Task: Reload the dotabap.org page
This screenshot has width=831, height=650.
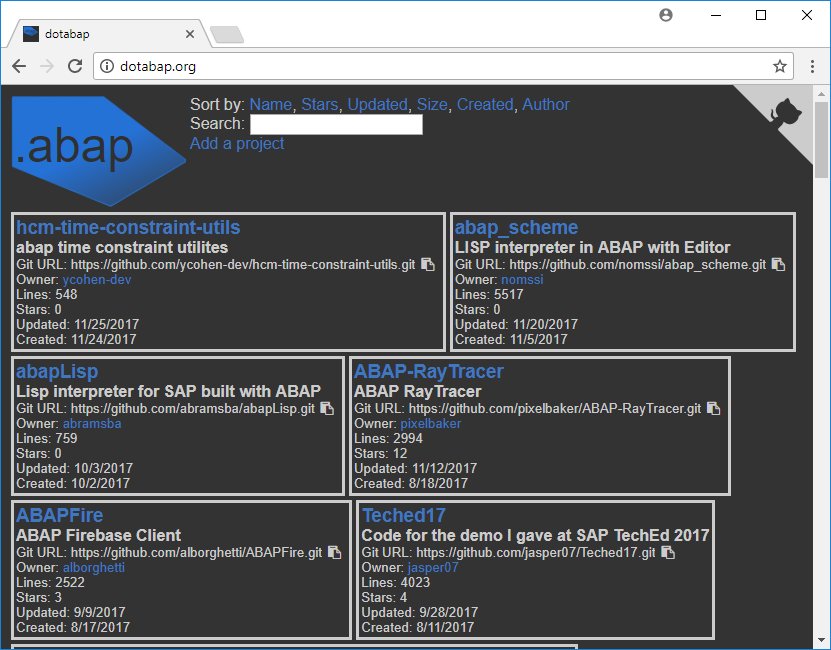Action: (75, 66)
